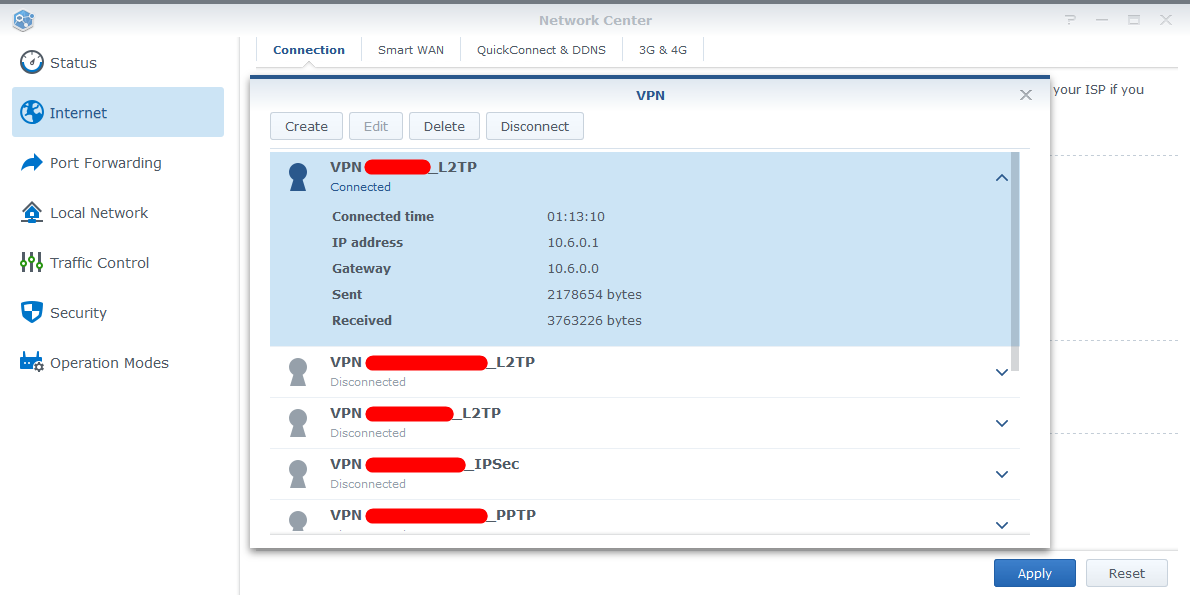
Task: Expand the IPSec VPN entry
Action: pos(1001,473)
